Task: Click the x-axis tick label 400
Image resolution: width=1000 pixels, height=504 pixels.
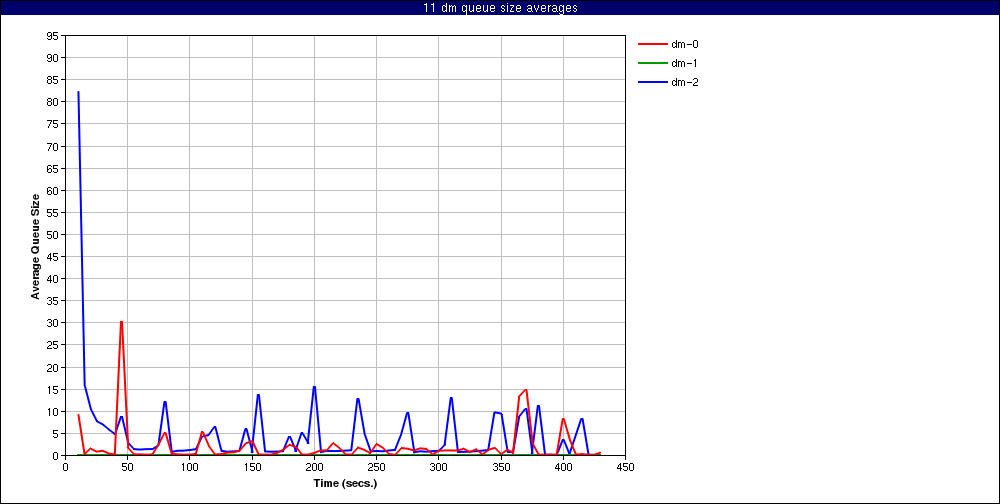Action: (563, 466)
